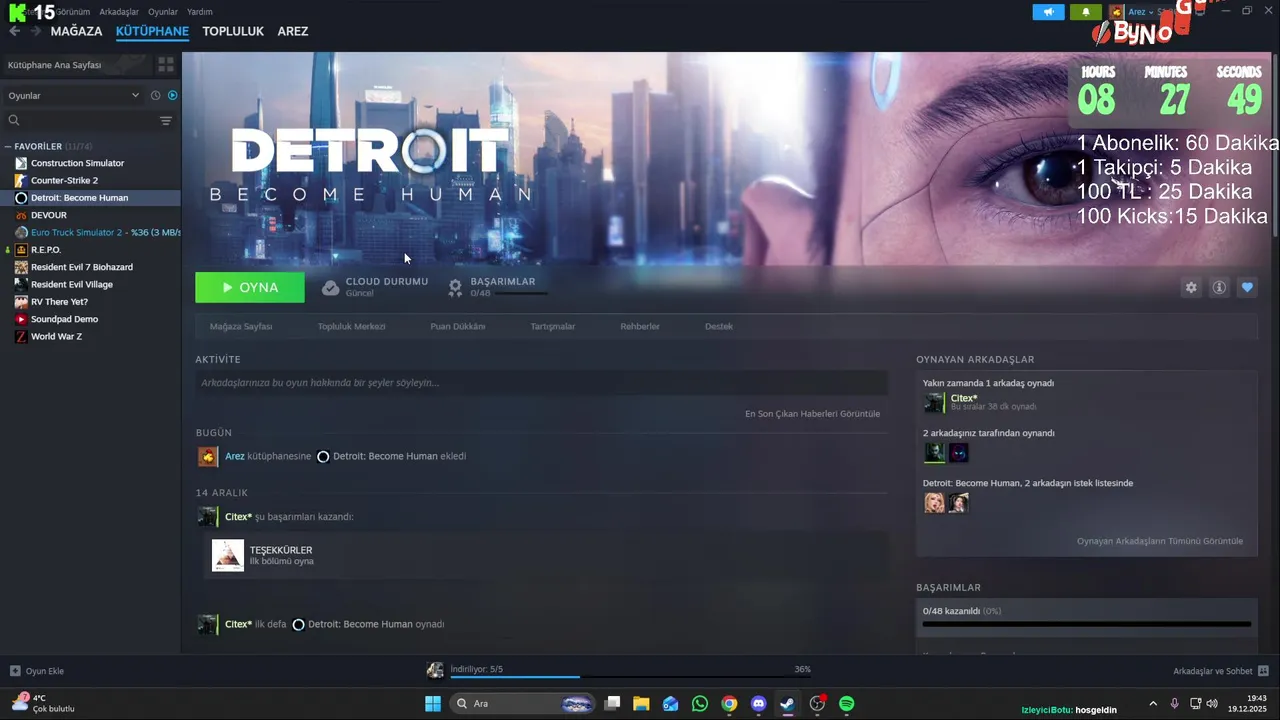Switch to TOPLULUK tab
The height and width of the screenshot is (720, 1280).
pos(233,31)
